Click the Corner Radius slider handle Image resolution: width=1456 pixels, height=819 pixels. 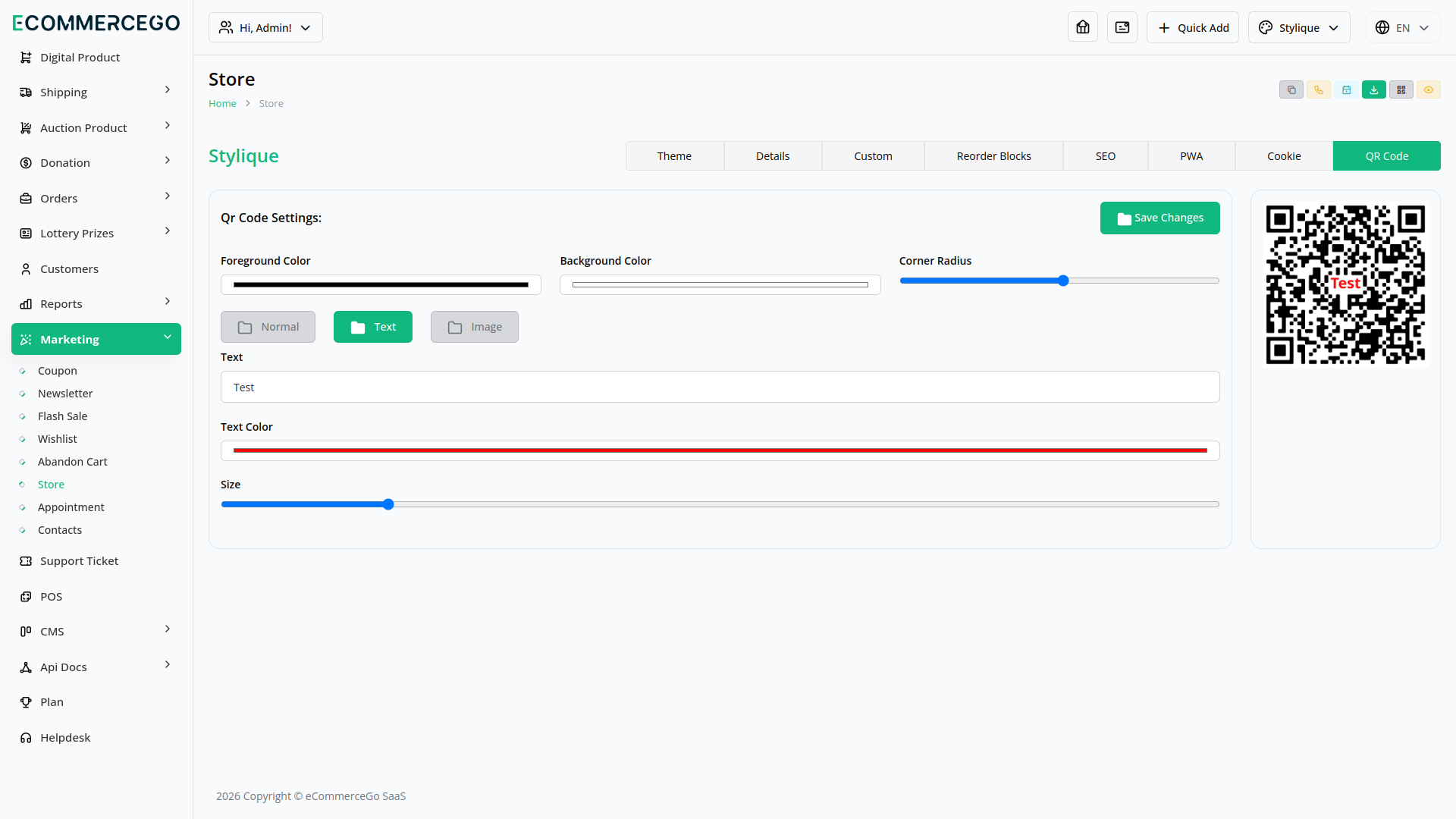pos(1063,281)
